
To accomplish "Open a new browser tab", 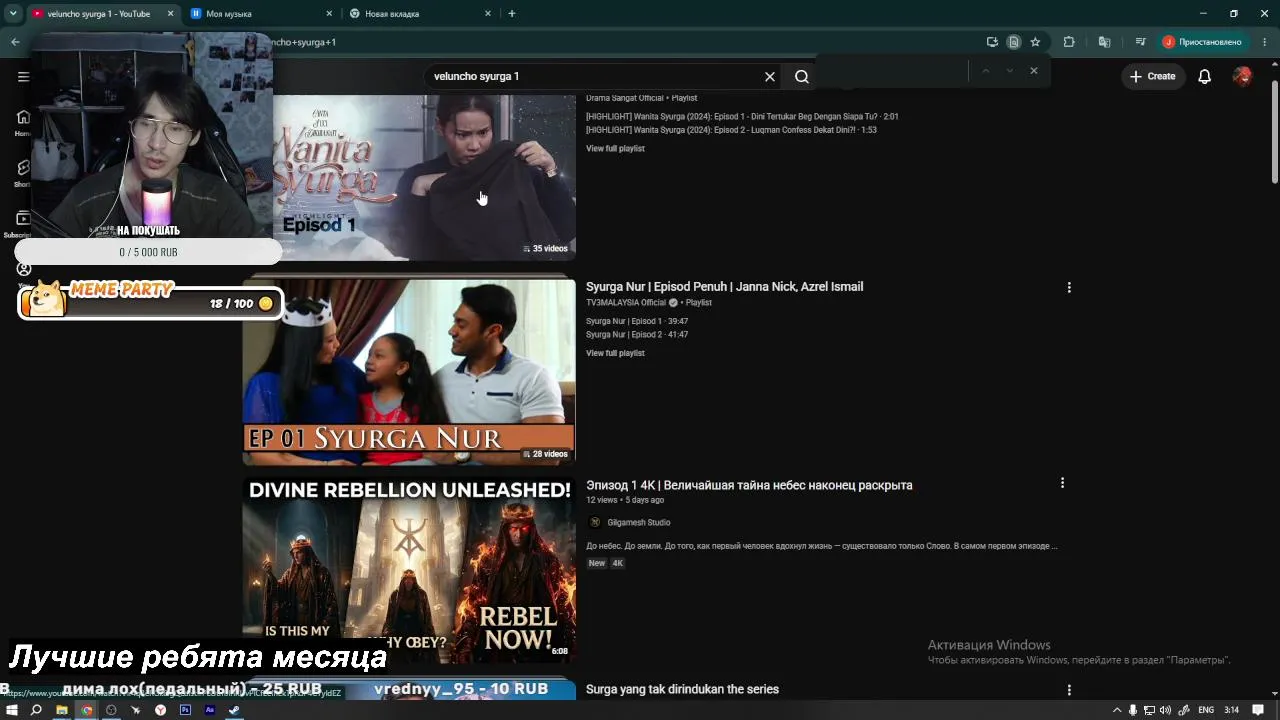I will pyautogui.click(x=512, y=14).
